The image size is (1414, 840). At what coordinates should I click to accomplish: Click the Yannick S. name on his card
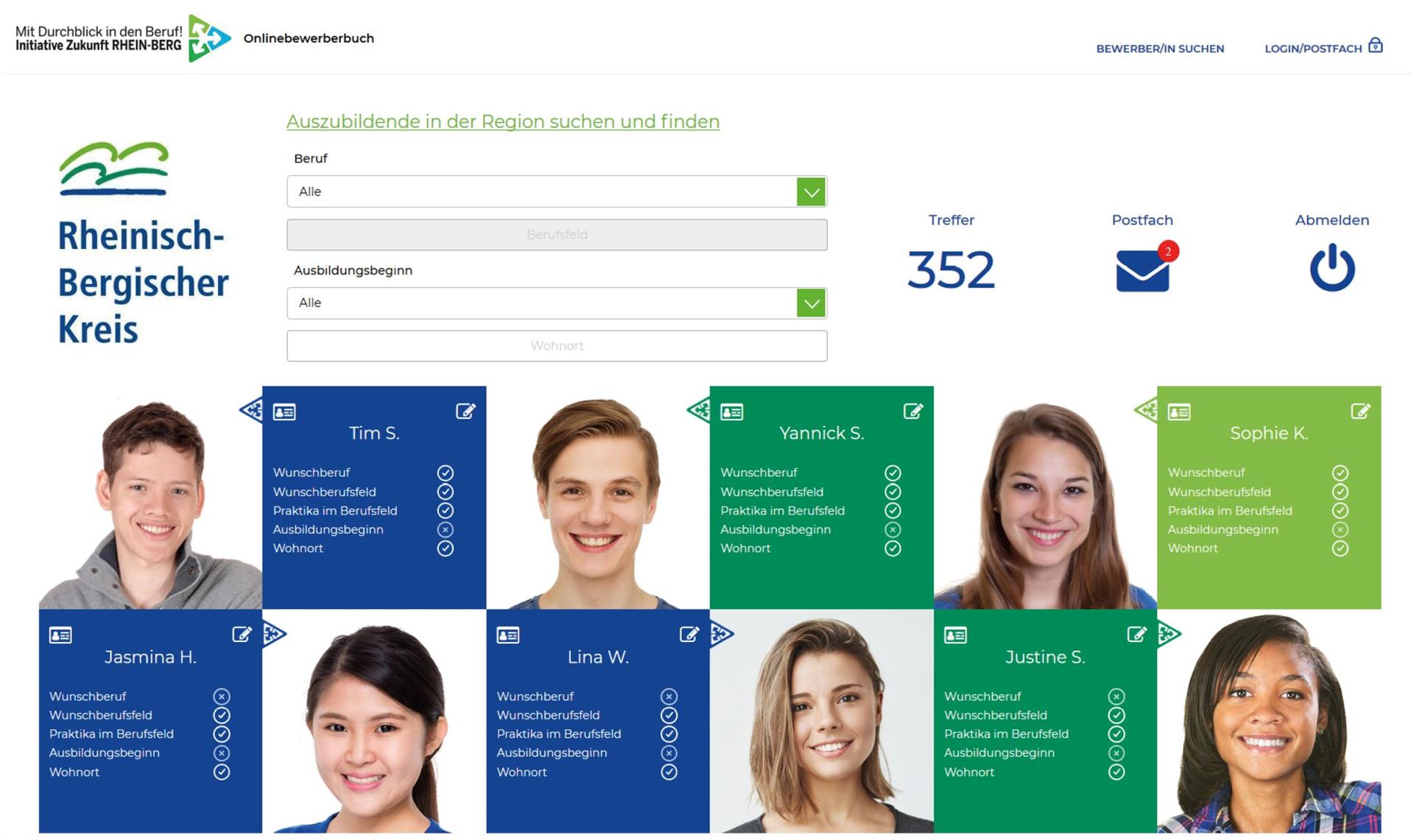[822, 433]
